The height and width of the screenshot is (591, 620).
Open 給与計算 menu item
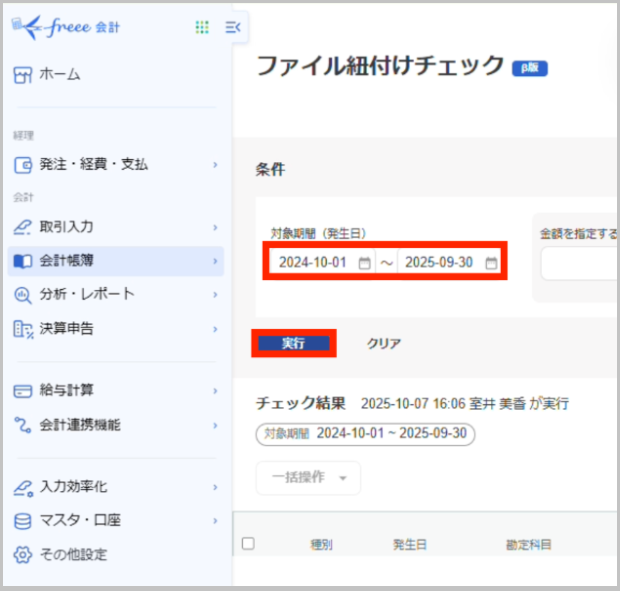(115, 391)
